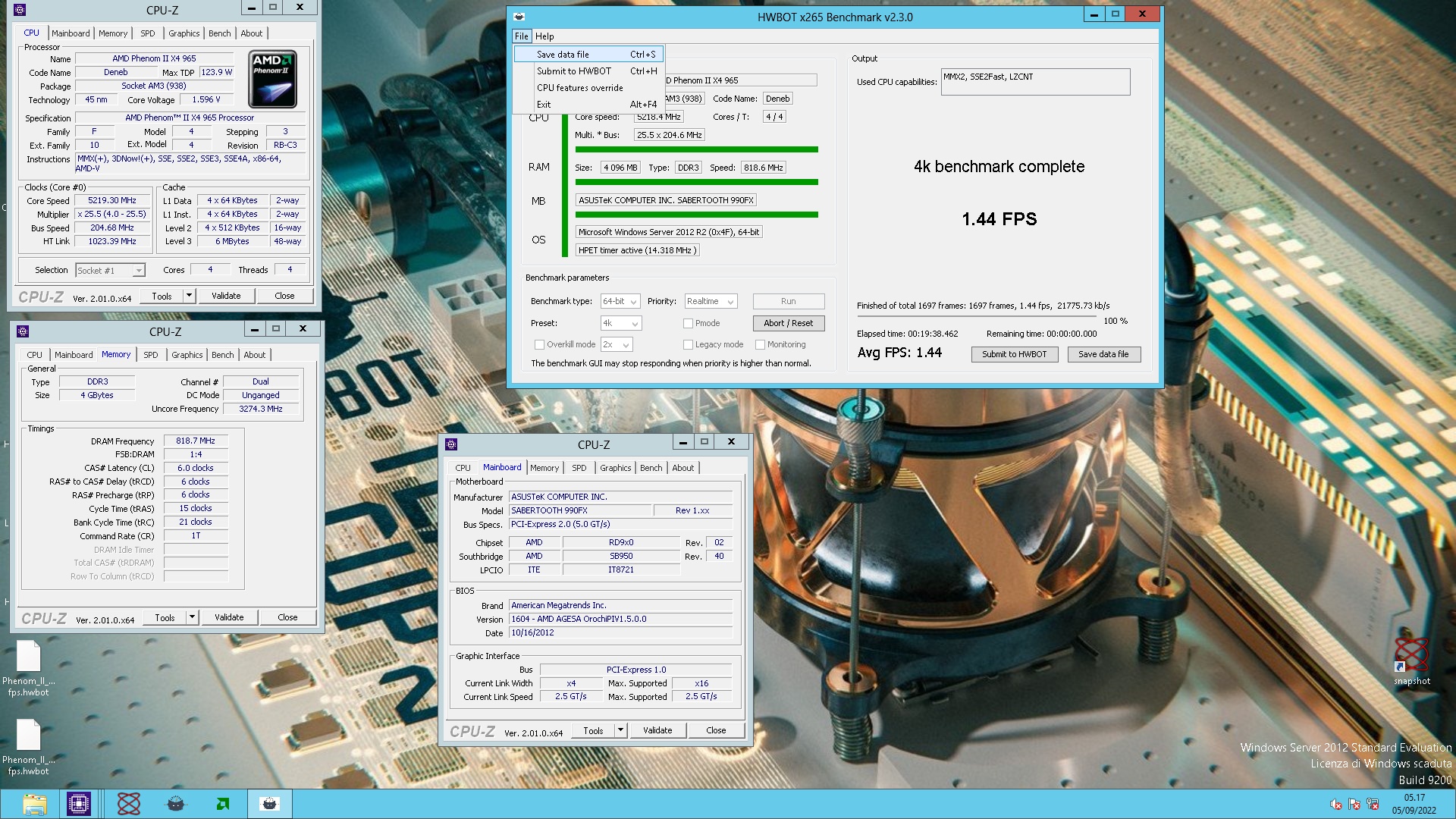
Task: Click the HPET timer active field
Action: 636,250
